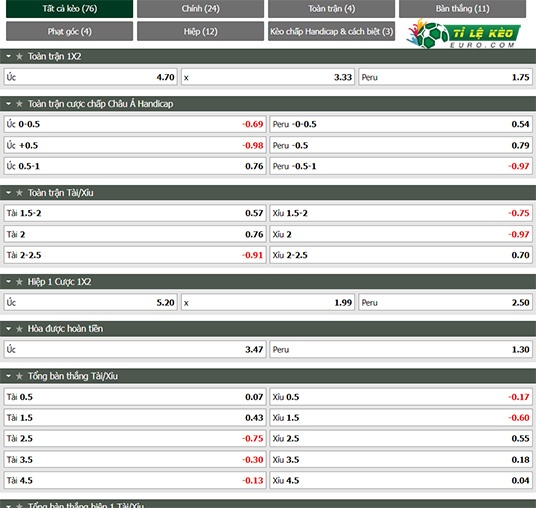Select handicap Peru -0-0.5 at 0.54
The width and height of the screenshot is (536, 508).
point(401,124)
